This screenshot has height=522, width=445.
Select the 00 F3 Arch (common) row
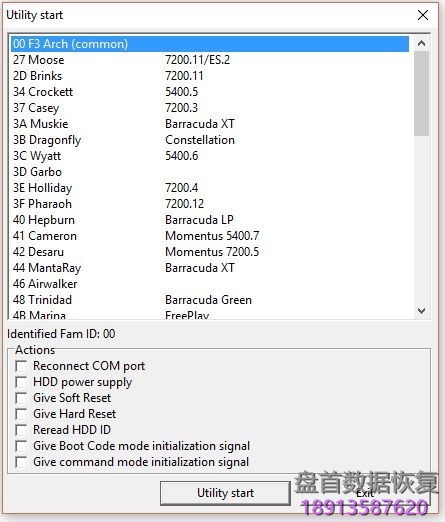[210, 44]
